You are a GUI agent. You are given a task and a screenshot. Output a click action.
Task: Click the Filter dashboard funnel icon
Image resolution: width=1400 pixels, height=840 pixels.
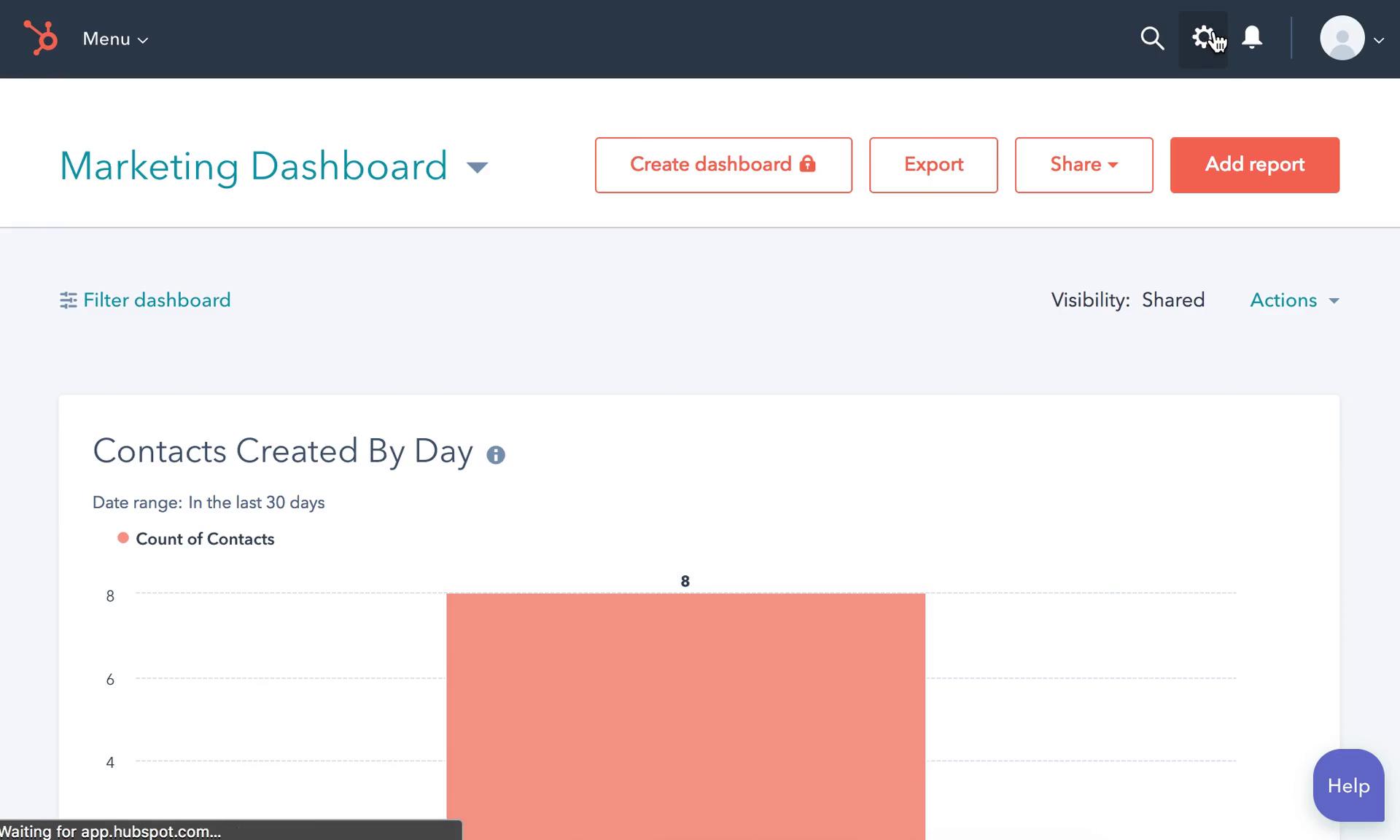tap(67, 299)
